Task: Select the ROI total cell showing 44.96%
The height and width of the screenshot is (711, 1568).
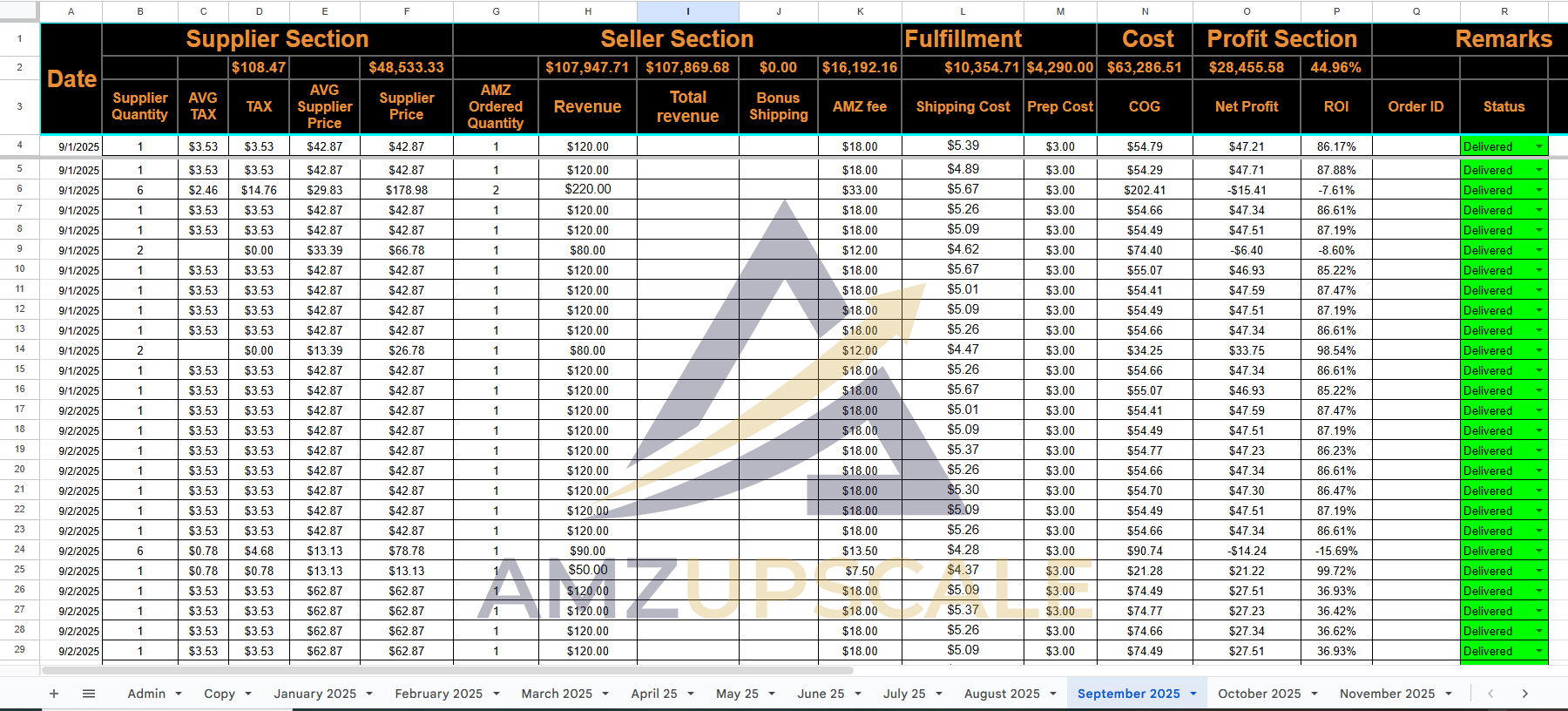Action: (x=1335, y=67)
